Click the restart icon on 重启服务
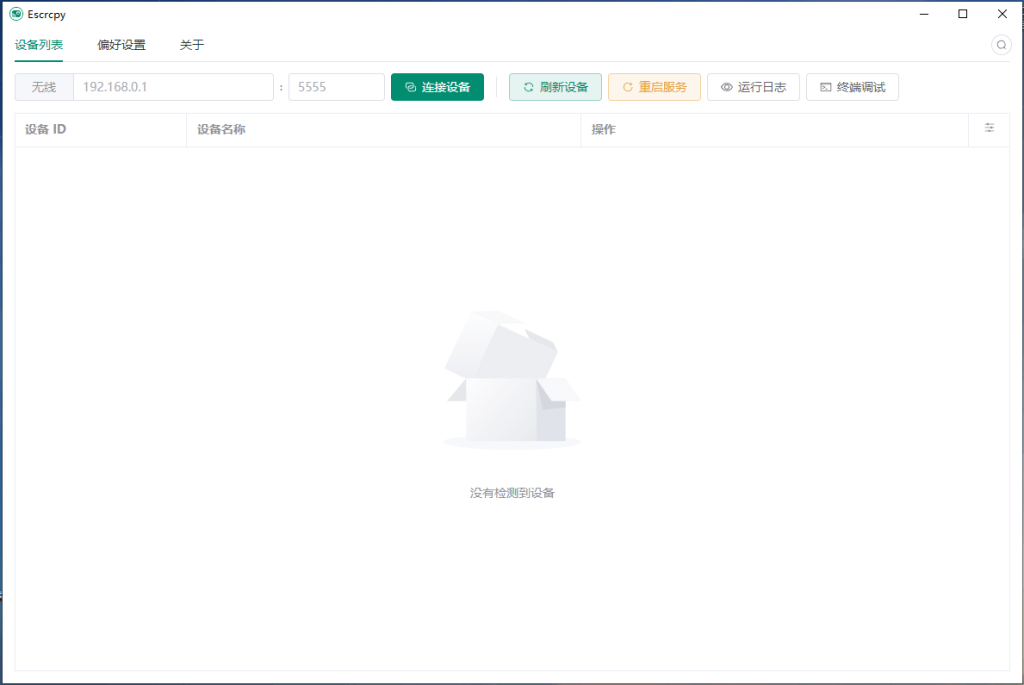 pos(628,87)
